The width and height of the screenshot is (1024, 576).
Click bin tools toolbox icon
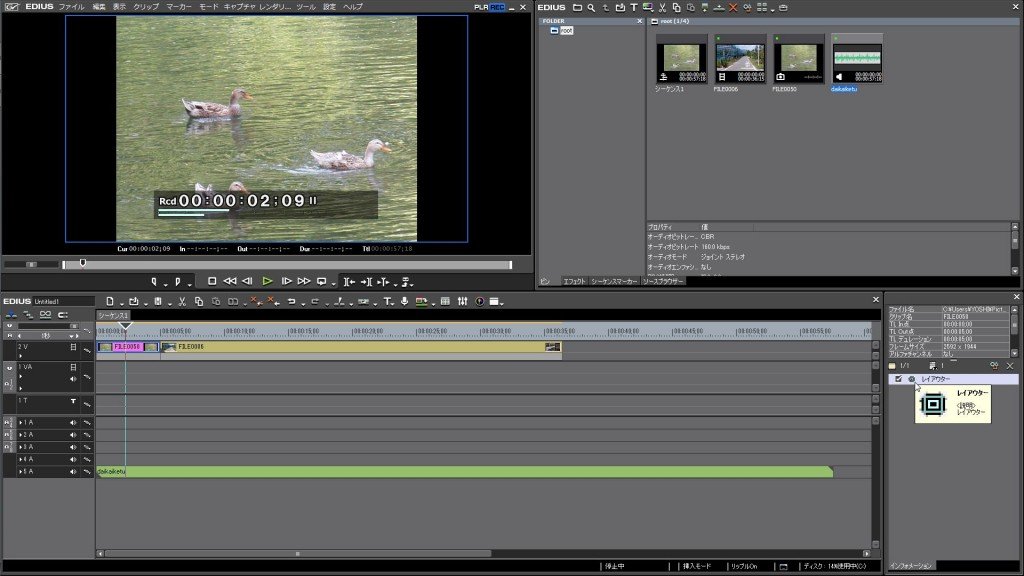click(x=783, y=8)
